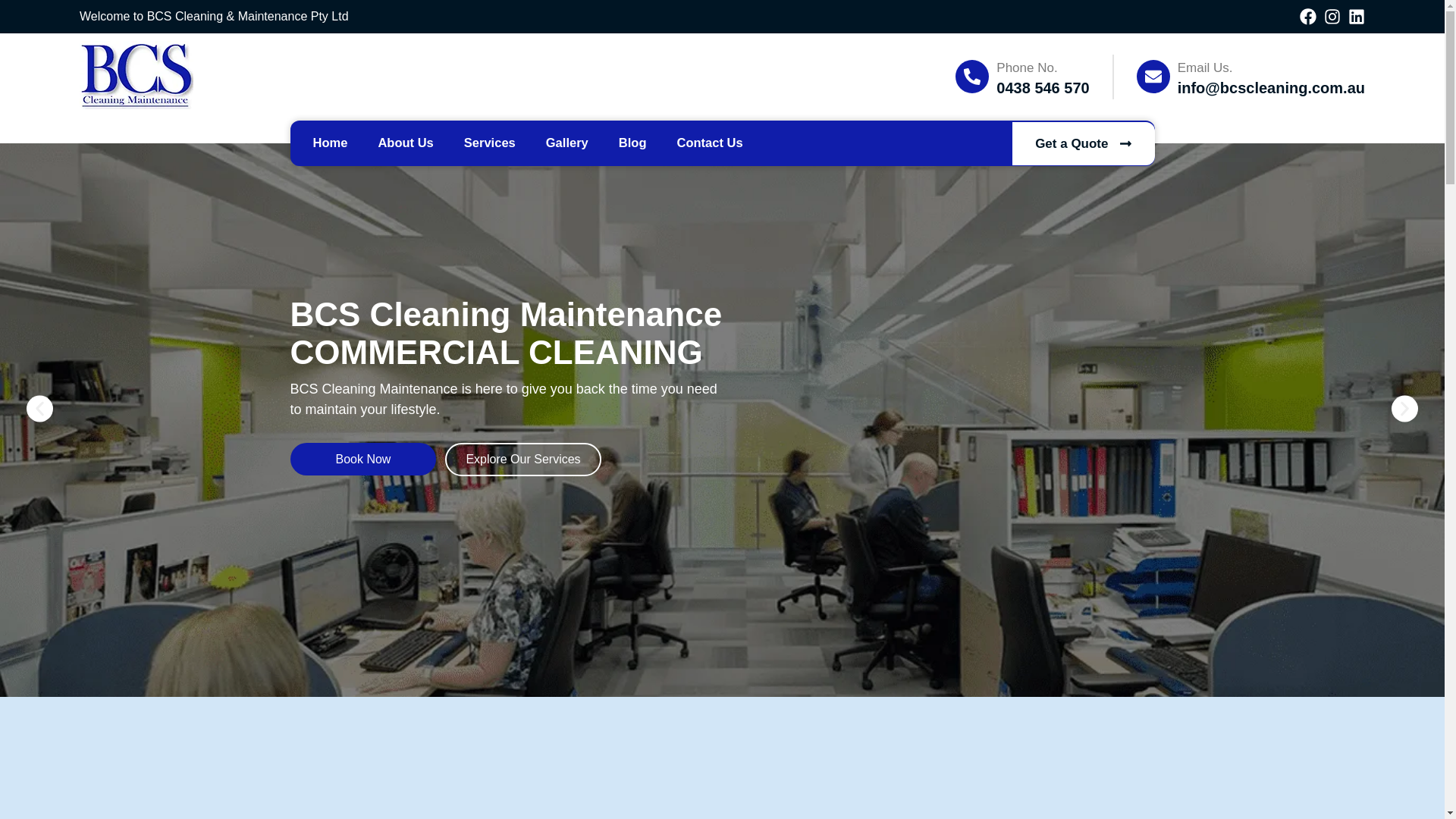The width and height of the screenshot is (1456, 819).
Task: Go to the Gallery page
Action: click(566, 143)
